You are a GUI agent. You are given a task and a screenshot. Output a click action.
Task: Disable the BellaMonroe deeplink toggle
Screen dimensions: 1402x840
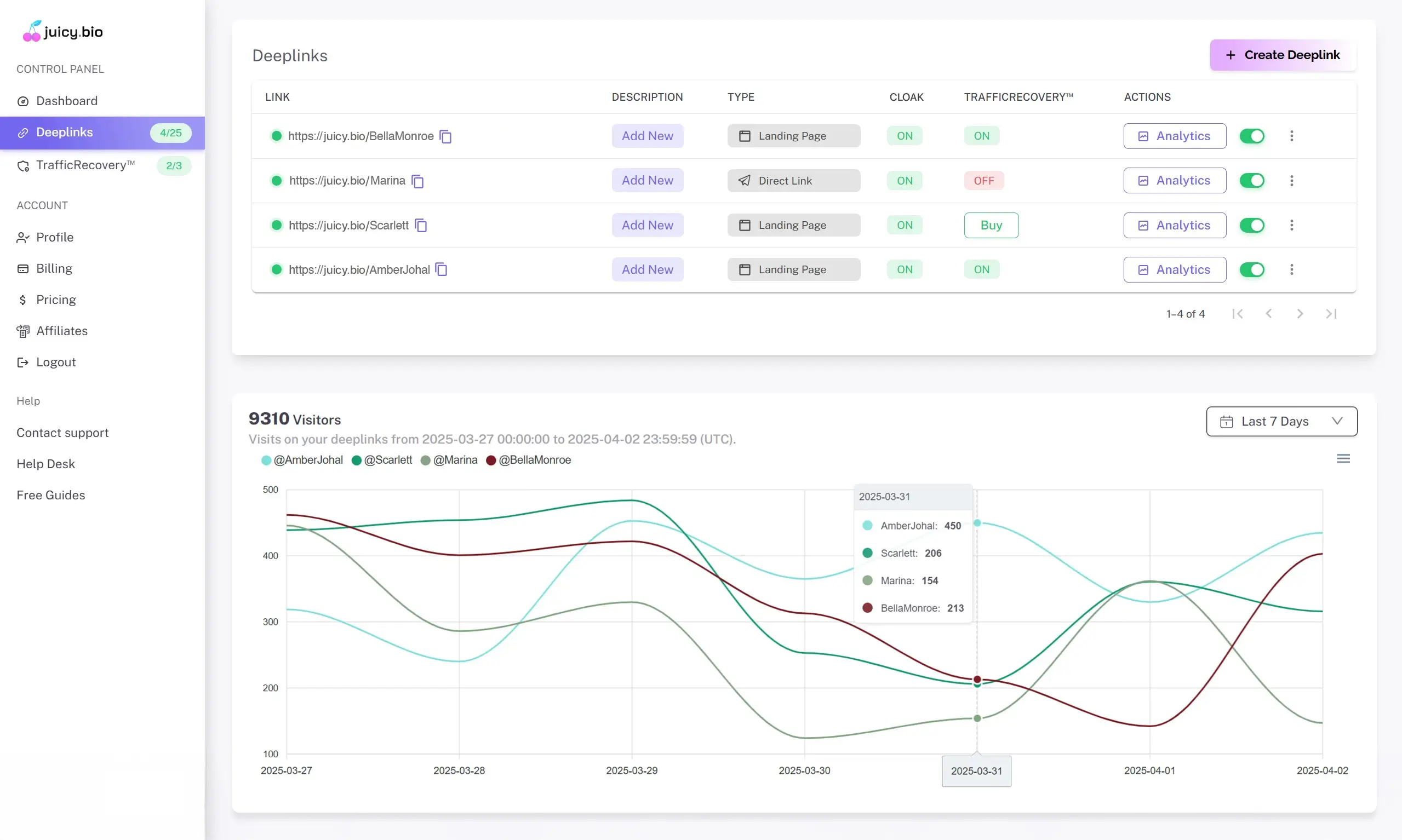pyautogui.click(x=1251, y=136)
